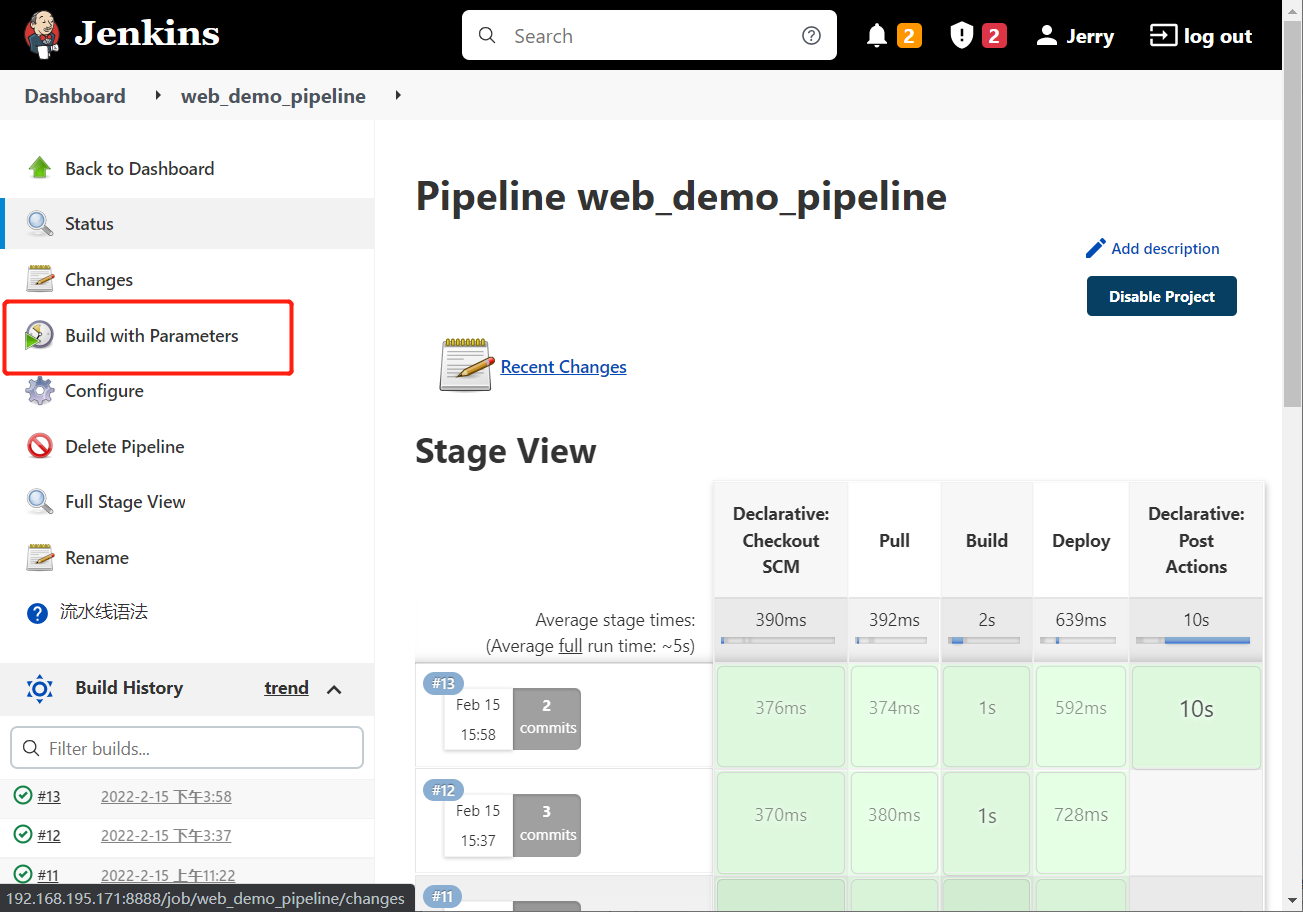The width and height of the screenshot is (1303, 912).
Task: Click web_demo_pipeline breadcrumb link
Action: click(x=273, y=96)
